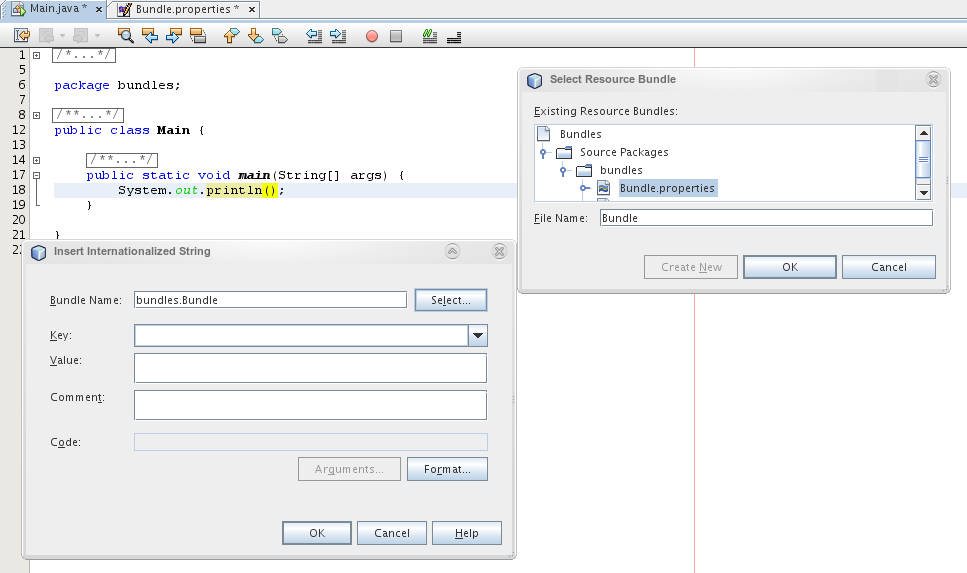The image size is (967, 573).
Task: Collapse the bundles tree node handle
Action: click(563, 171)
